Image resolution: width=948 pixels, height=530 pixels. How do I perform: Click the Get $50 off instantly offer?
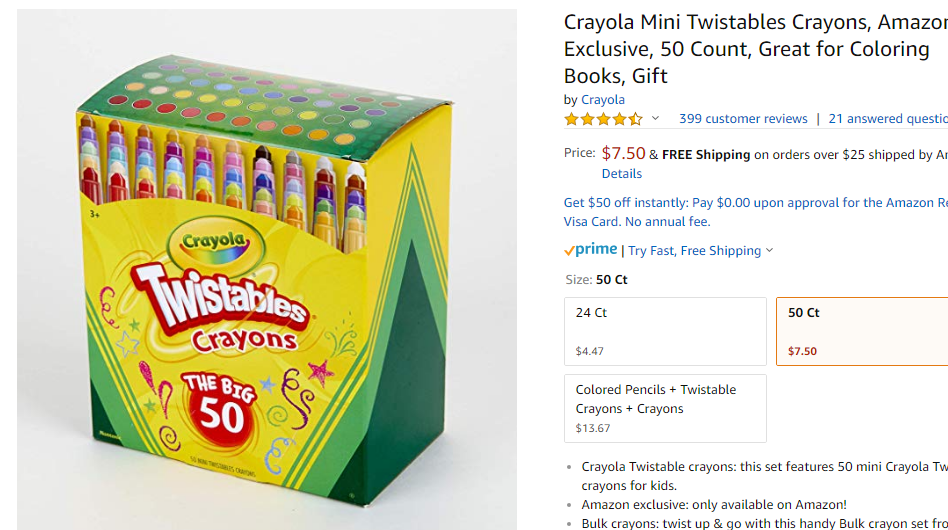point(756,212)
